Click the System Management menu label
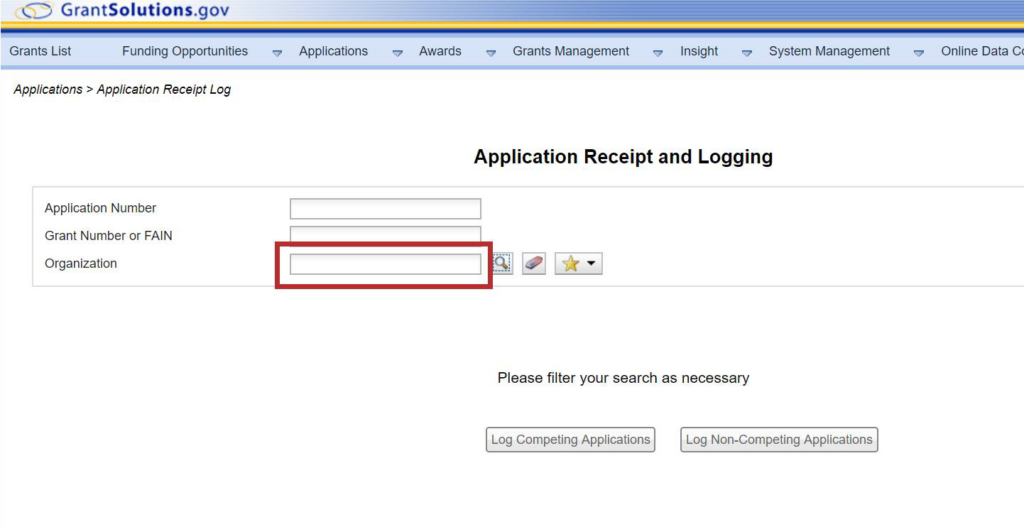1024x527 pixels. click(x=829, y=51)
